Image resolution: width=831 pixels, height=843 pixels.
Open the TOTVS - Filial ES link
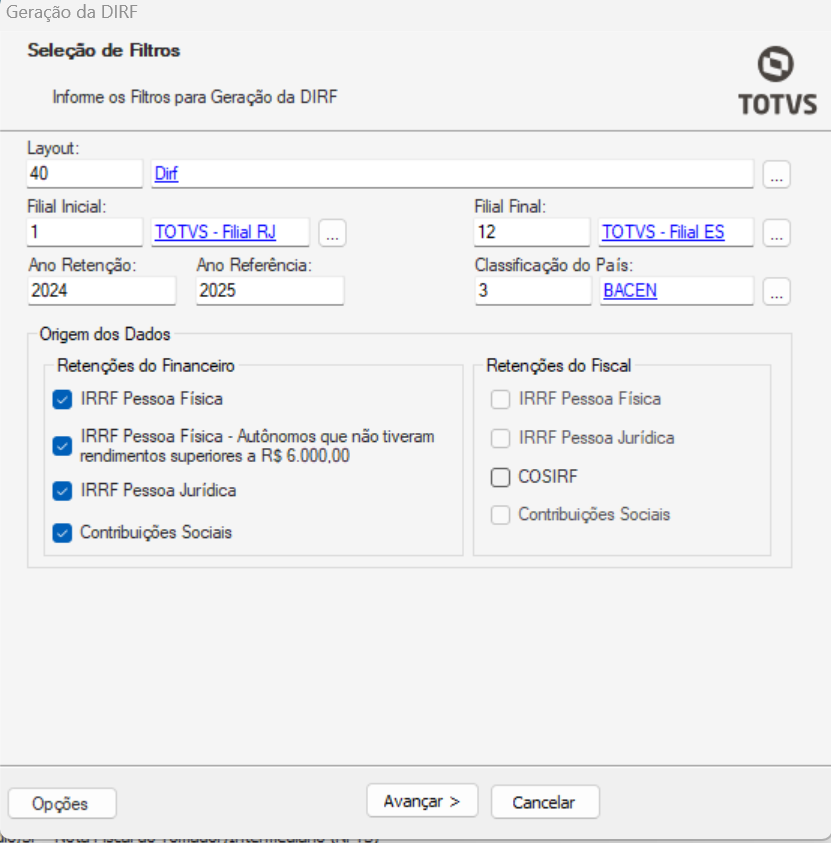(x=663, y=232)
